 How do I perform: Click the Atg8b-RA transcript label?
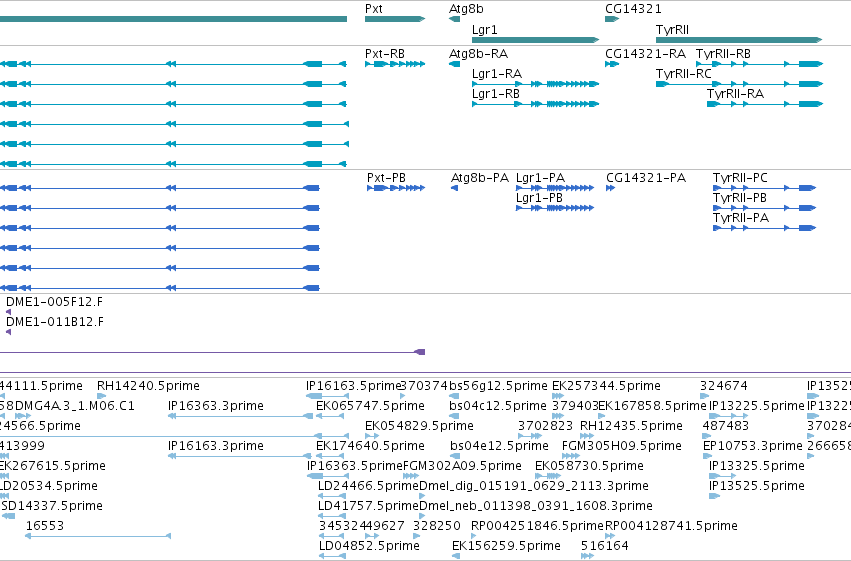[478, 54]
